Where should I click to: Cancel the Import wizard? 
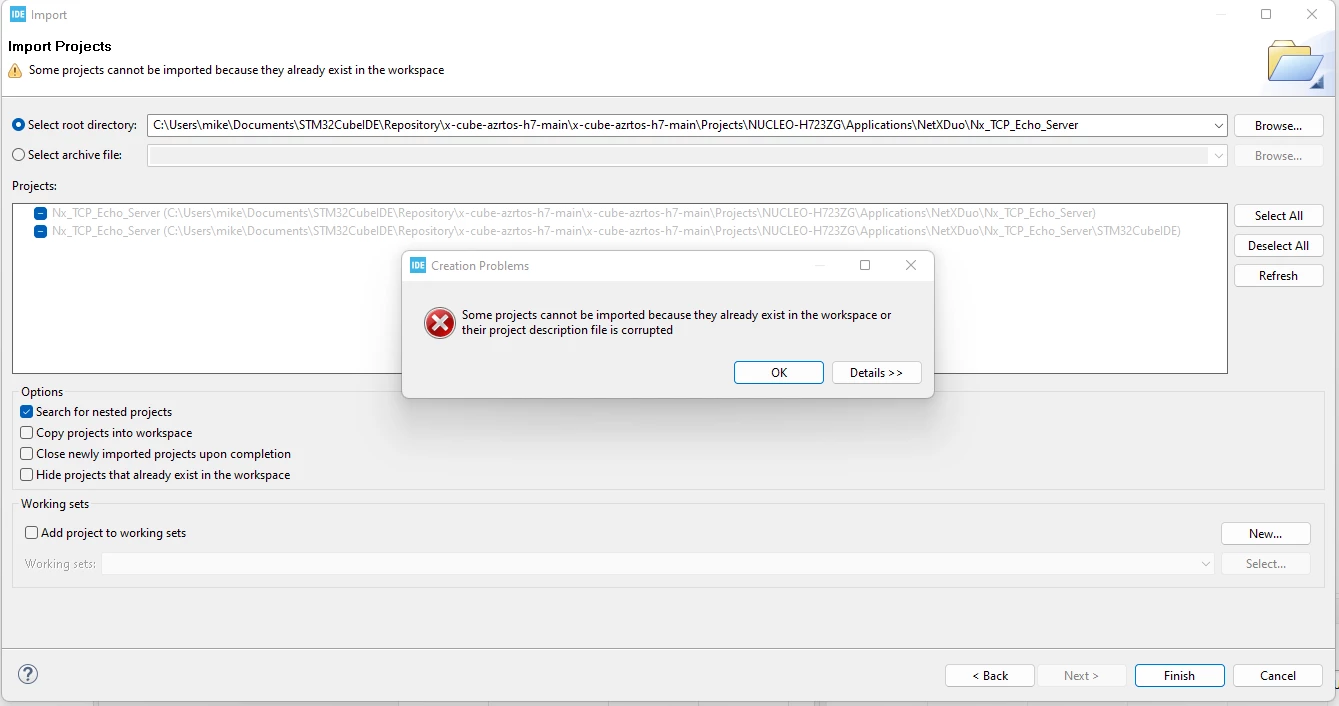pyautogui.click(x=1278, y=676)
